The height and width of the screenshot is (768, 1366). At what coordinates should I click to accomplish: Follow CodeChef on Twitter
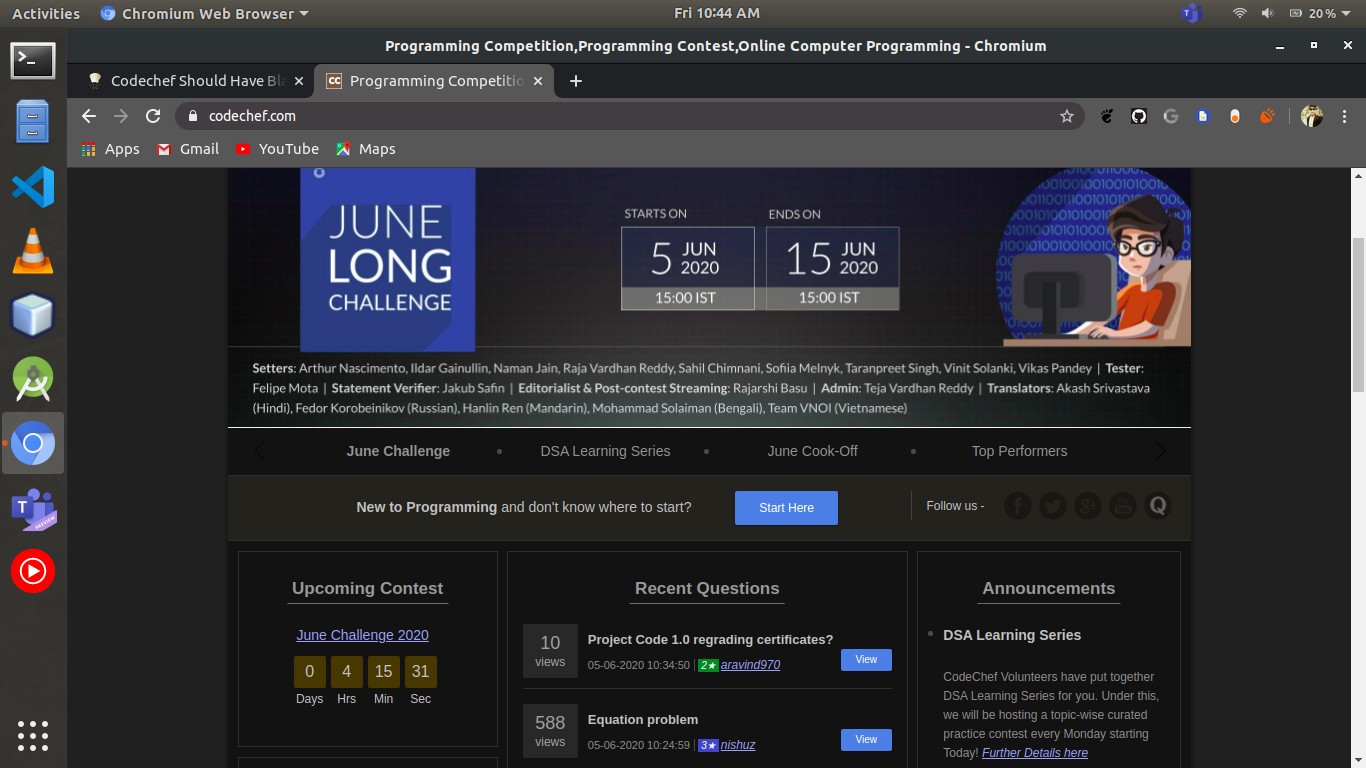click(x=1052, y=506)
